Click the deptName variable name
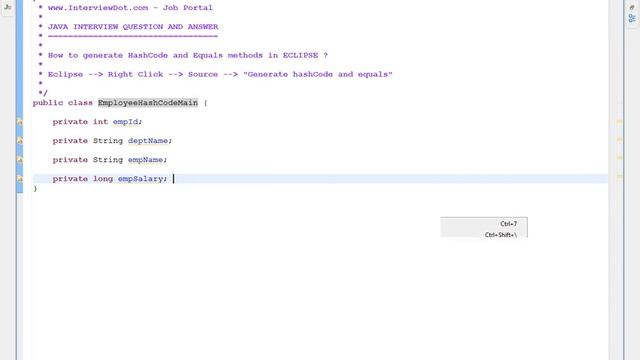The image size is (640, 360). [x=148, y=141]
